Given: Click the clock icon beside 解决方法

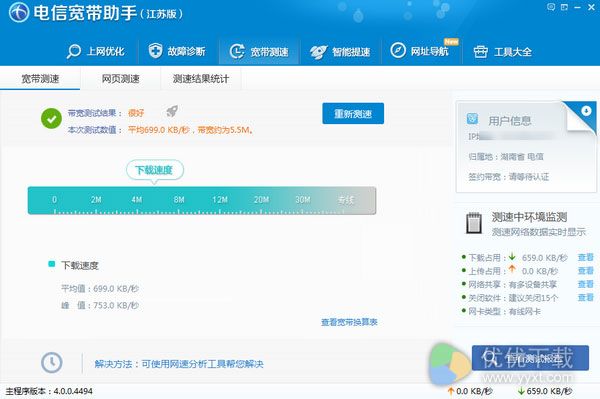Looking at the screenshot, I should click(x=52, y=362).
